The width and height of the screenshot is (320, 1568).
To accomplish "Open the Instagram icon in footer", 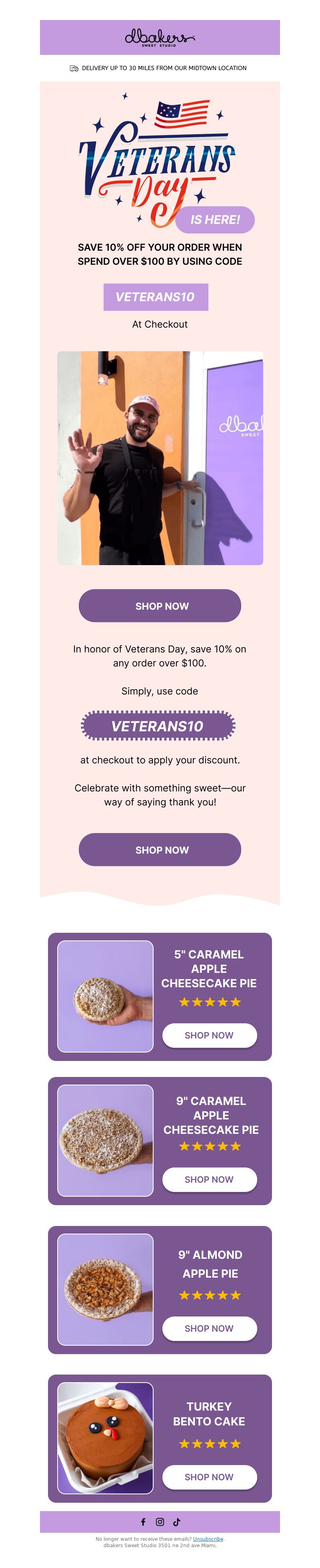I will click(x=160, y=1522).
